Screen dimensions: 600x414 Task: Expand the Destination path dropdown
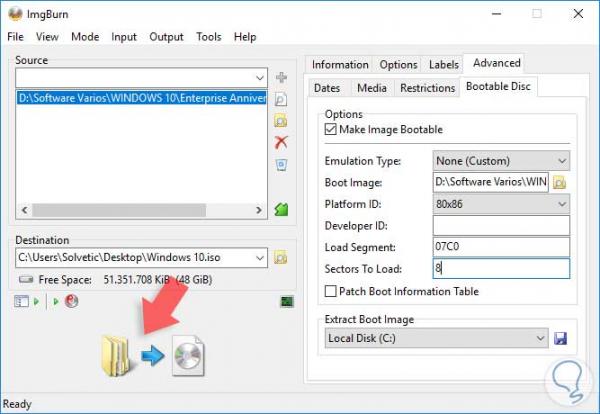tap(260, 258)
